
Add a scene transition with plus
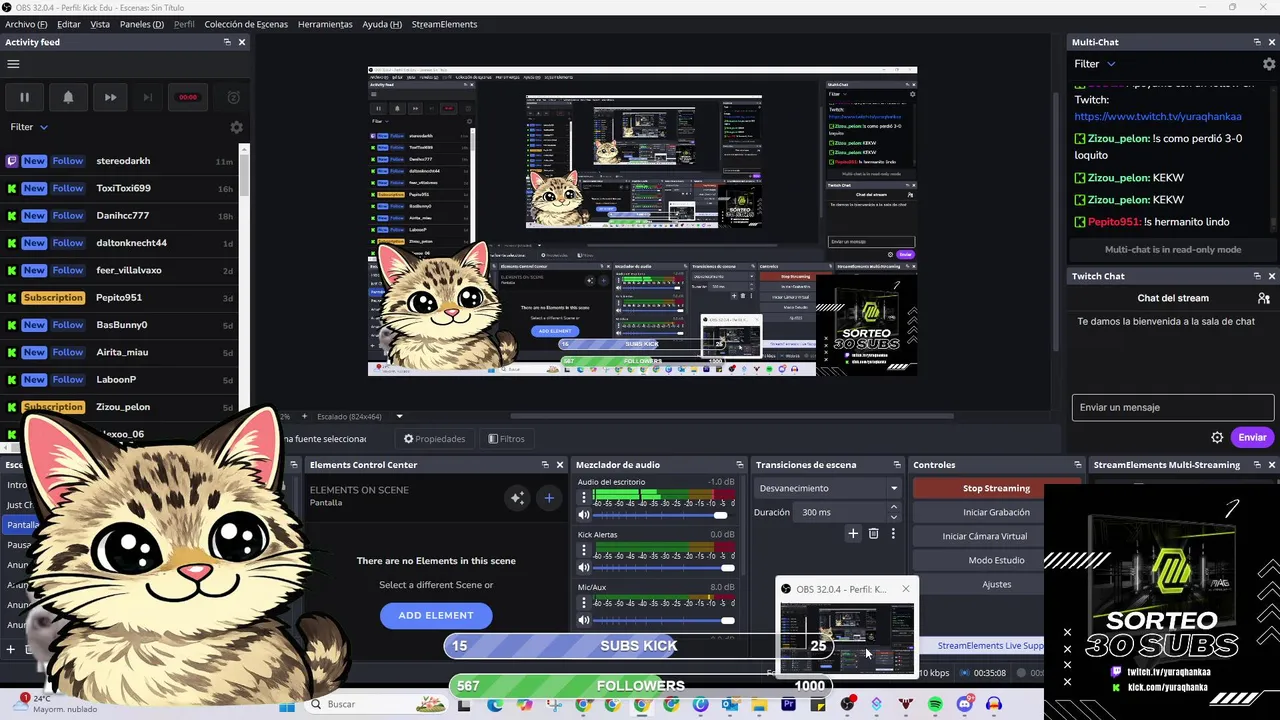tap(853, 534)
